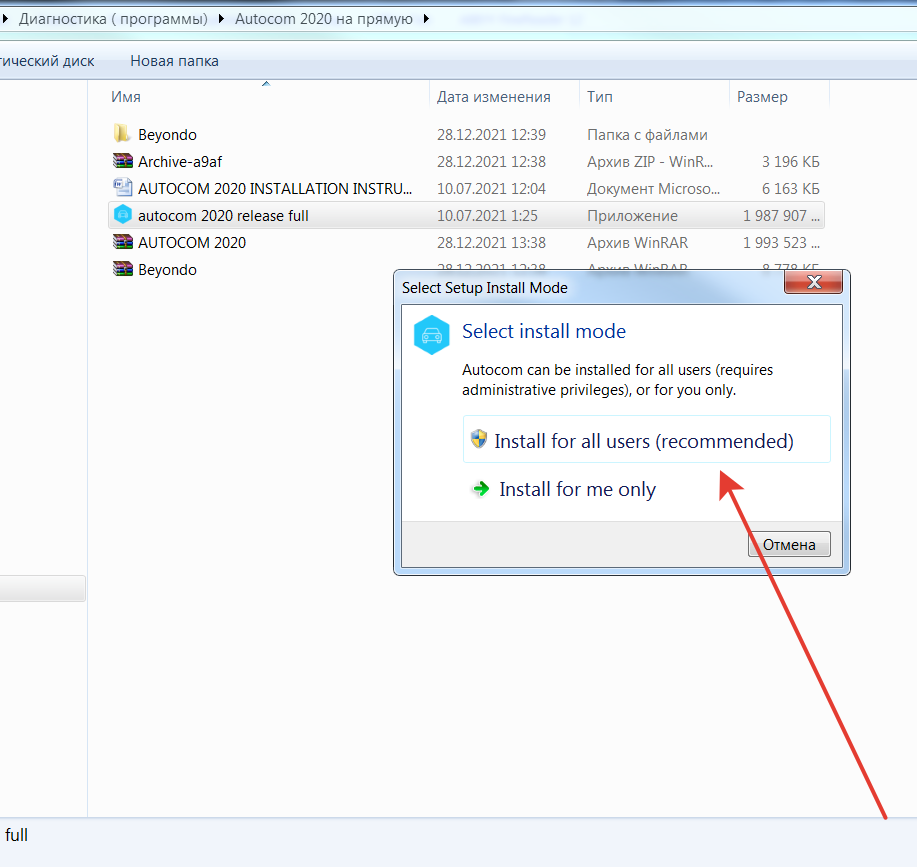Click the Word document icon for AUTOCOM 2020 INSTALLATION INSTRU...
This screenshot has width=917, height=867.
[122, 188]
